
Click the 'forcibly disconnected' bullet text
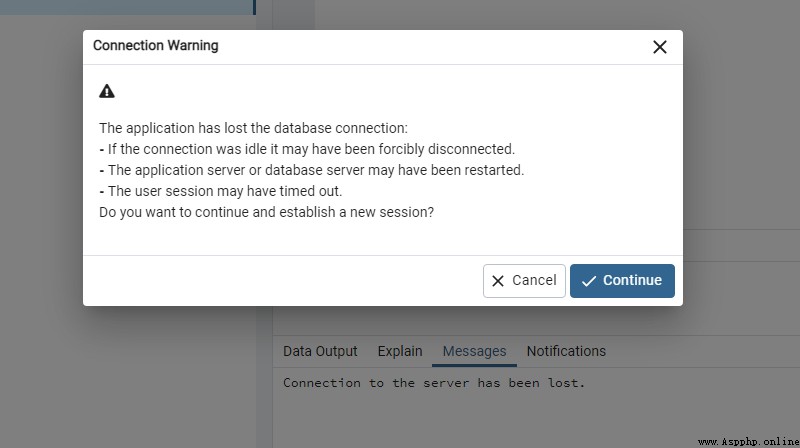coord(307,149)
